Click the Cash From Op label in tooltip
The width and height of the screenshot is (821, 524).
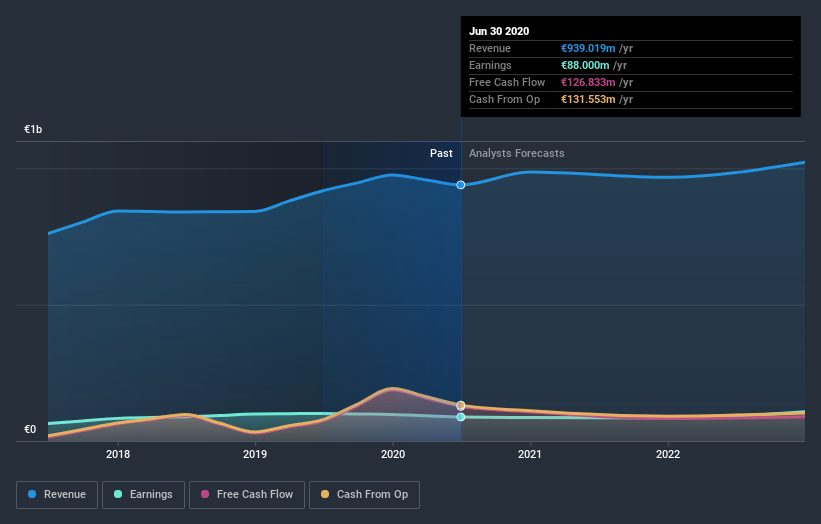click(504, 99)
